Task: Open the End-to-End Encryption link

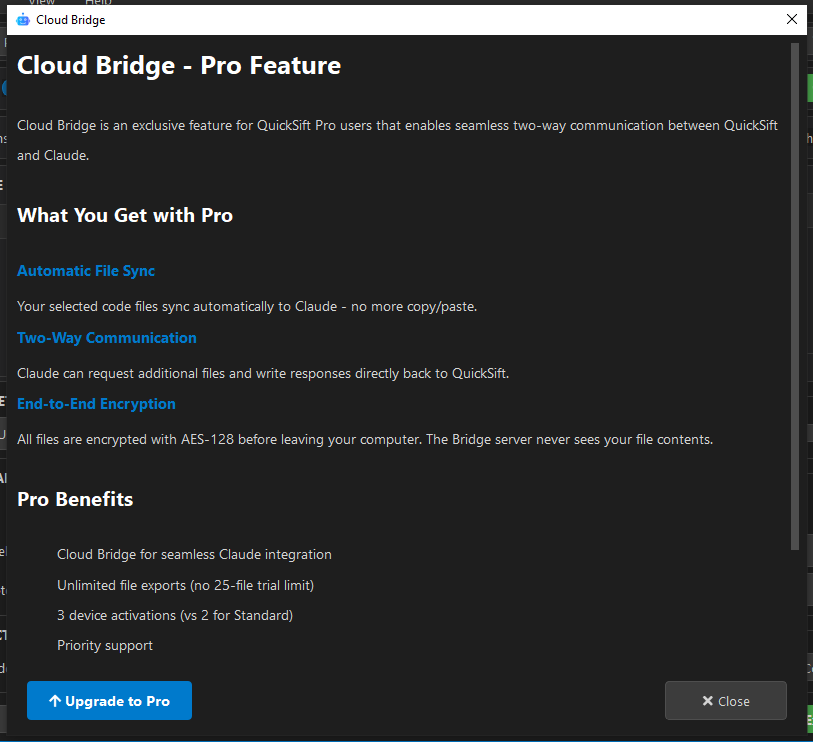Action: 96,404
